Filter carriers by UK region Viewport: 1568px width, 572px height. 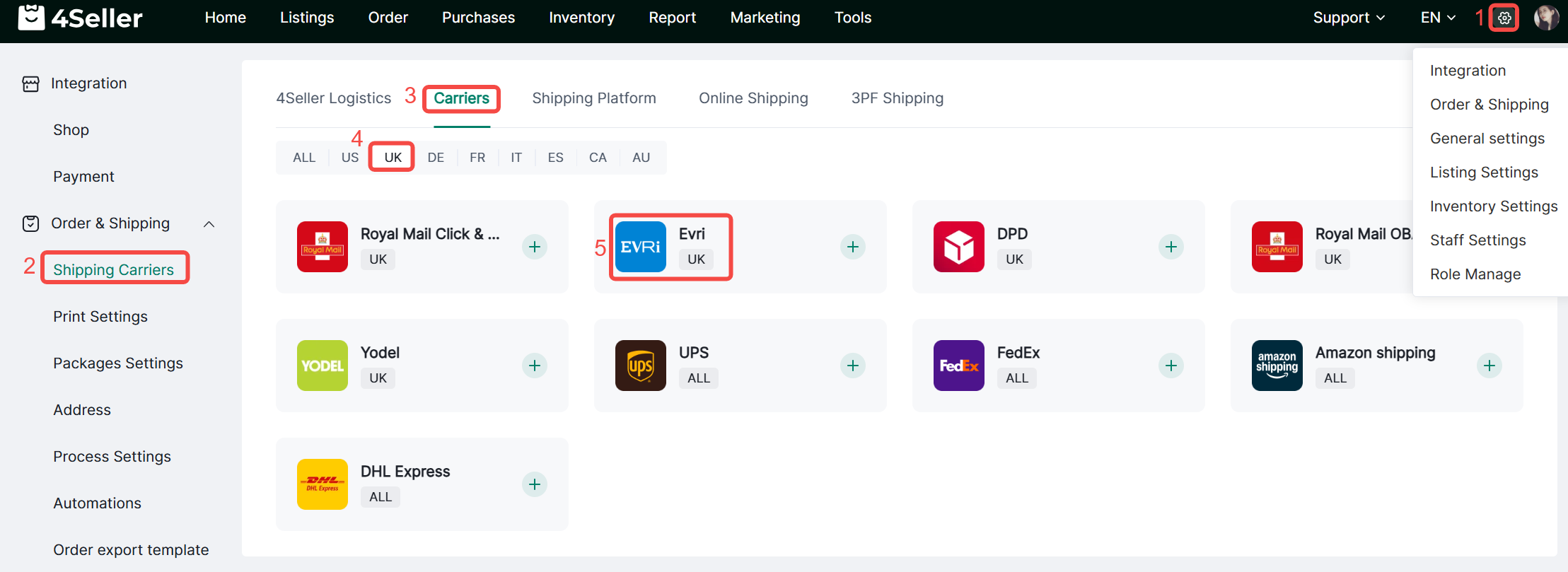coord(393,157)
